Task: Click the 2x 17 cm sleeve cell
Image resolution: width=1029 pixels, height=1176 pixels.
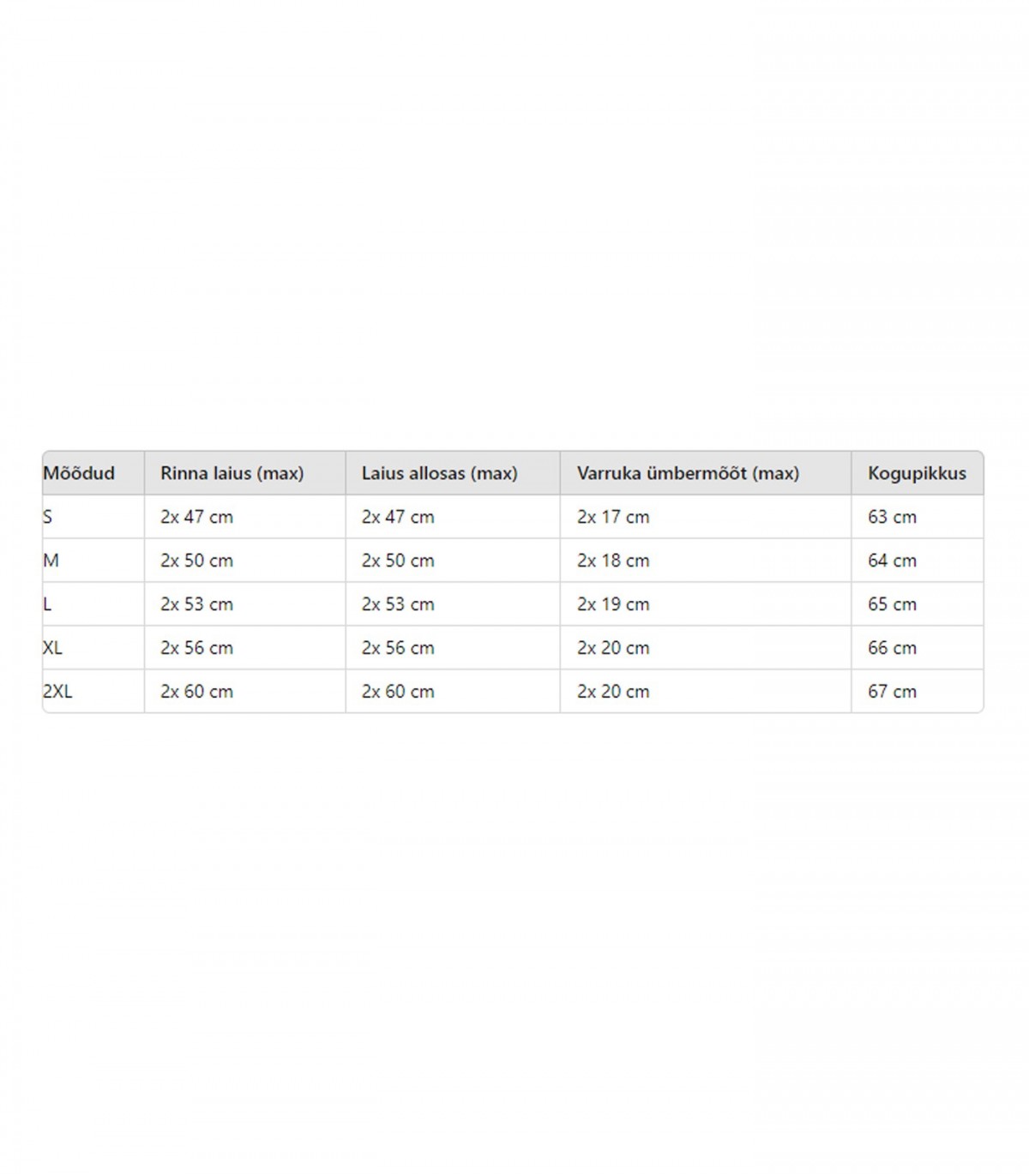Action: pos(613,517)
